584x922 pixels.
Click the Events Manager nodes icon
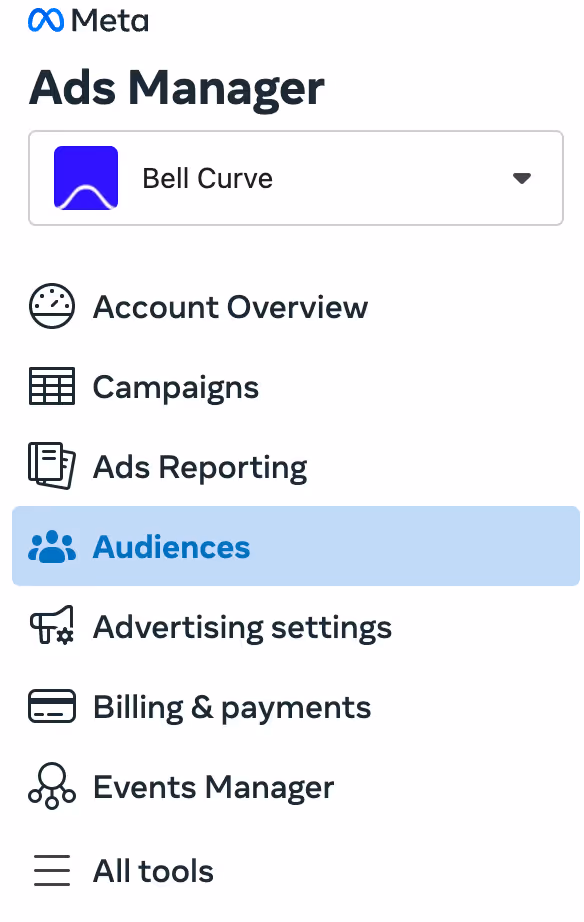pyautogui.click(x=52, y=786)
